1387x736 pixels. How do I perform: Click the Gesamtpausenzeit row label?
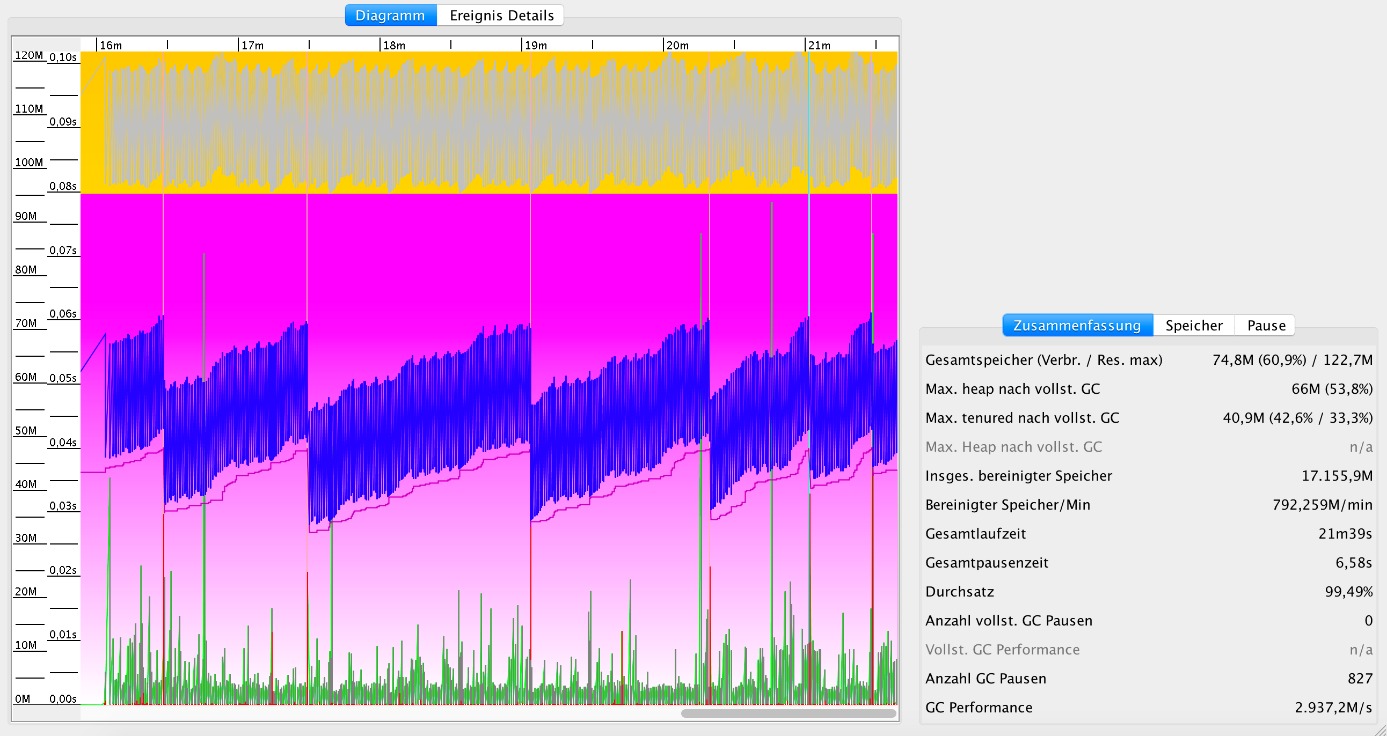coord(986,562)
